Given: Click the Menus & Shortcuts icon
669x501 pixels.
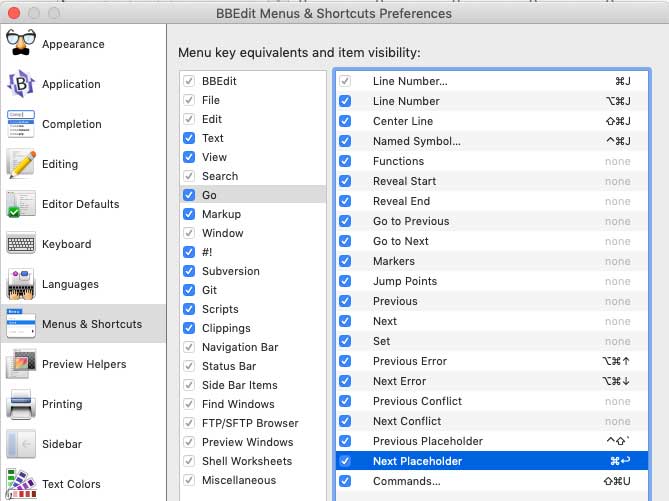Looking at the screenshot, I should [x=21, y=324].
